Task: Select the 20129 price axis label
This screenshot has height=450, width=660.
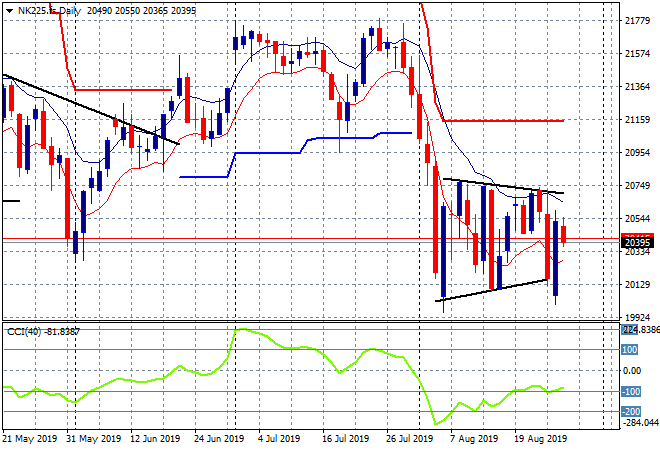Action: click(637, 285)
